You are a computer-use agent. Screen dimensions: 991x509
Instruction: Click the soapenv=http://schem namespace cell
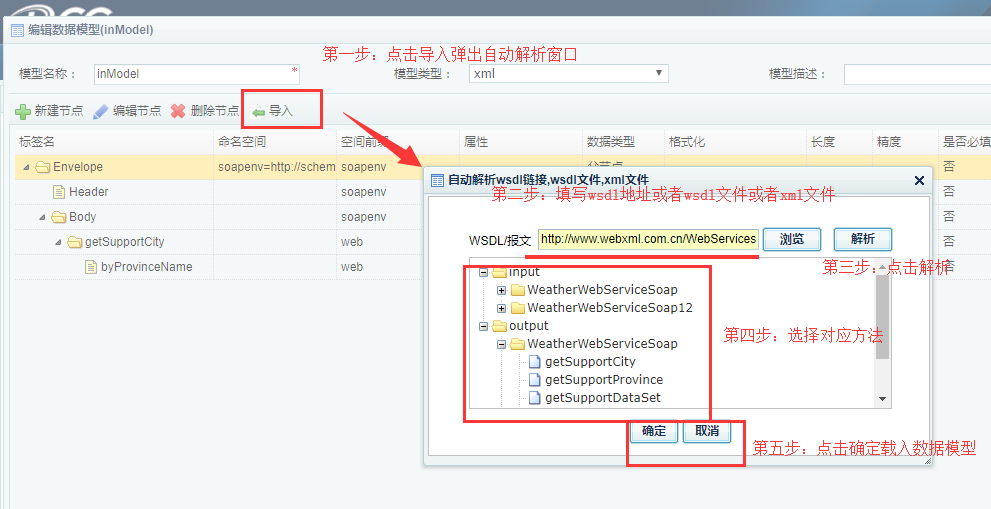[276, 167]
